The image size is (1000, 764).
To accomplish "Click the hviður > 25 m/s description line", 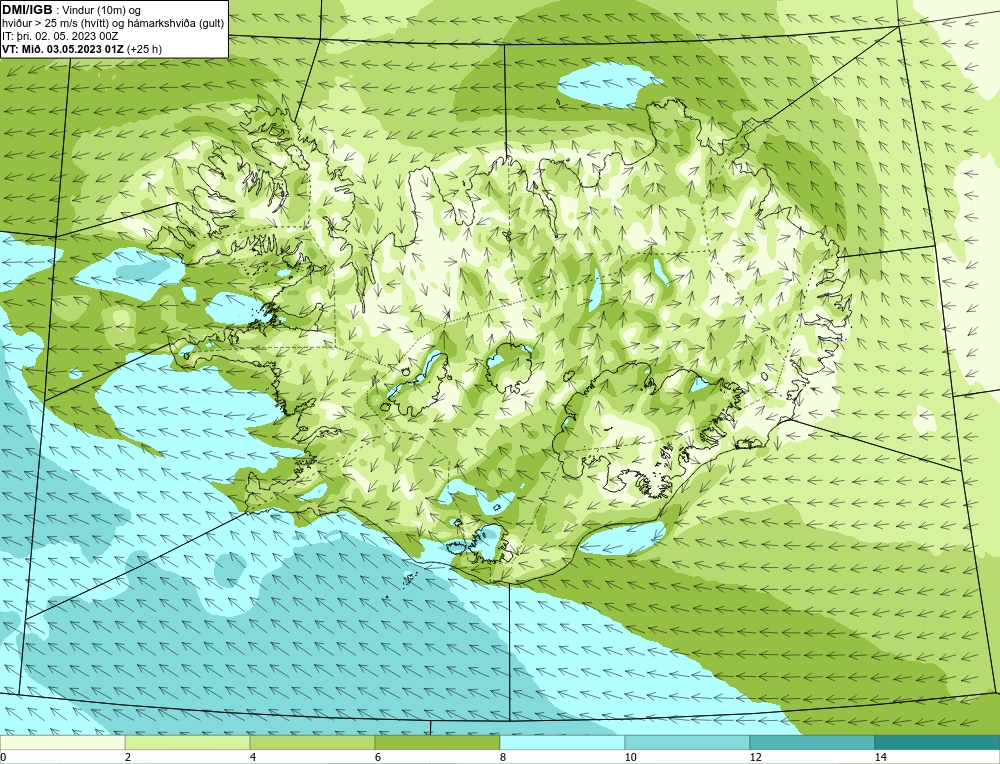I will pos(113,24).
